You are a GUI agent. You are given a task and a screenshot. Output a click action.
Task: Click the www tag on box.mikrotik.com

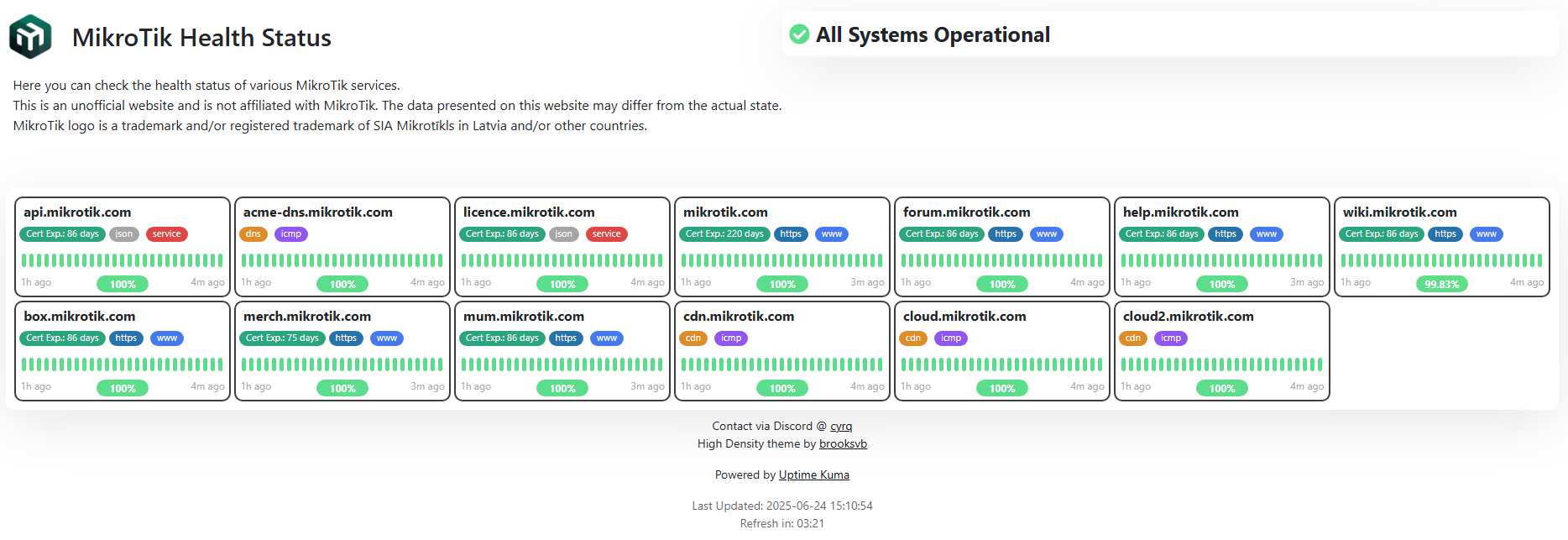[167, 338]
